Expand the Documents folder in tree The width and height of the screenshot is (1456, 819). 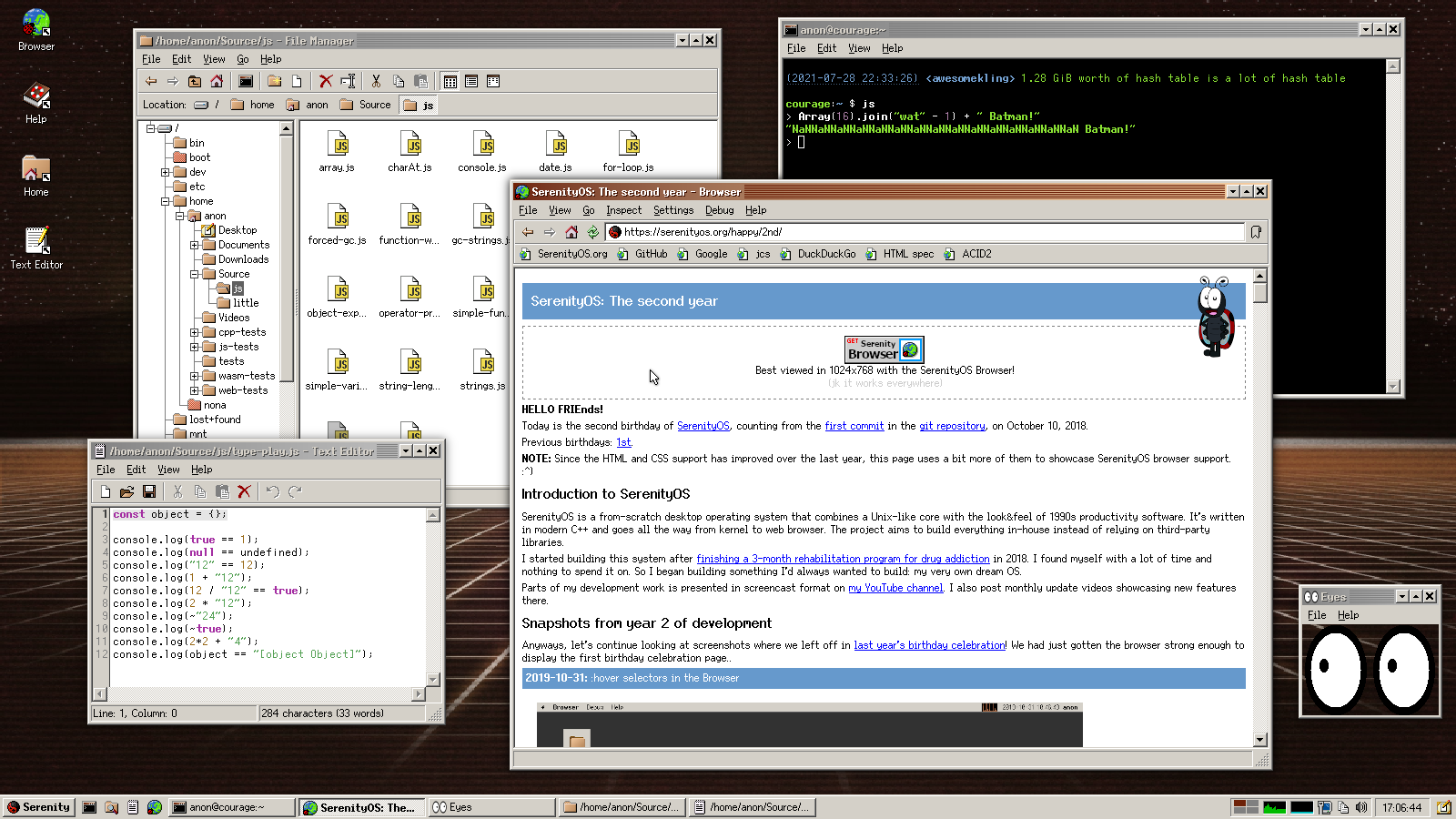(194, 245)
